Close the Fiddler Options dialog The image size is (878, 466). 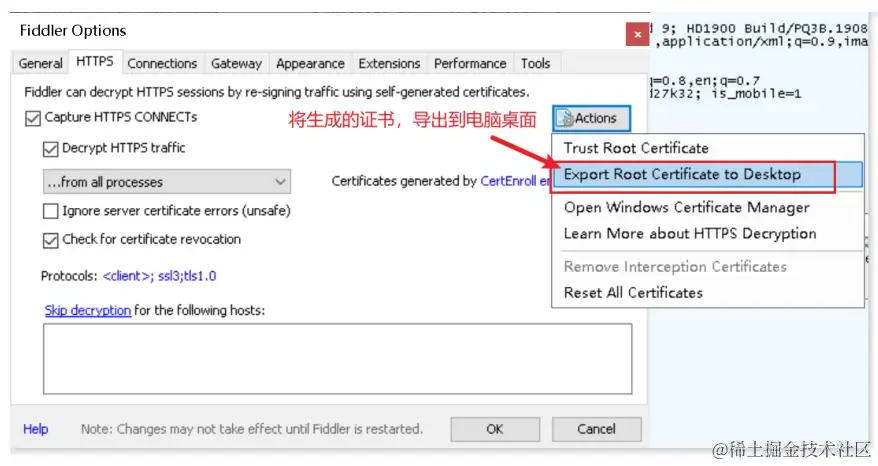(x=637, y=35)
